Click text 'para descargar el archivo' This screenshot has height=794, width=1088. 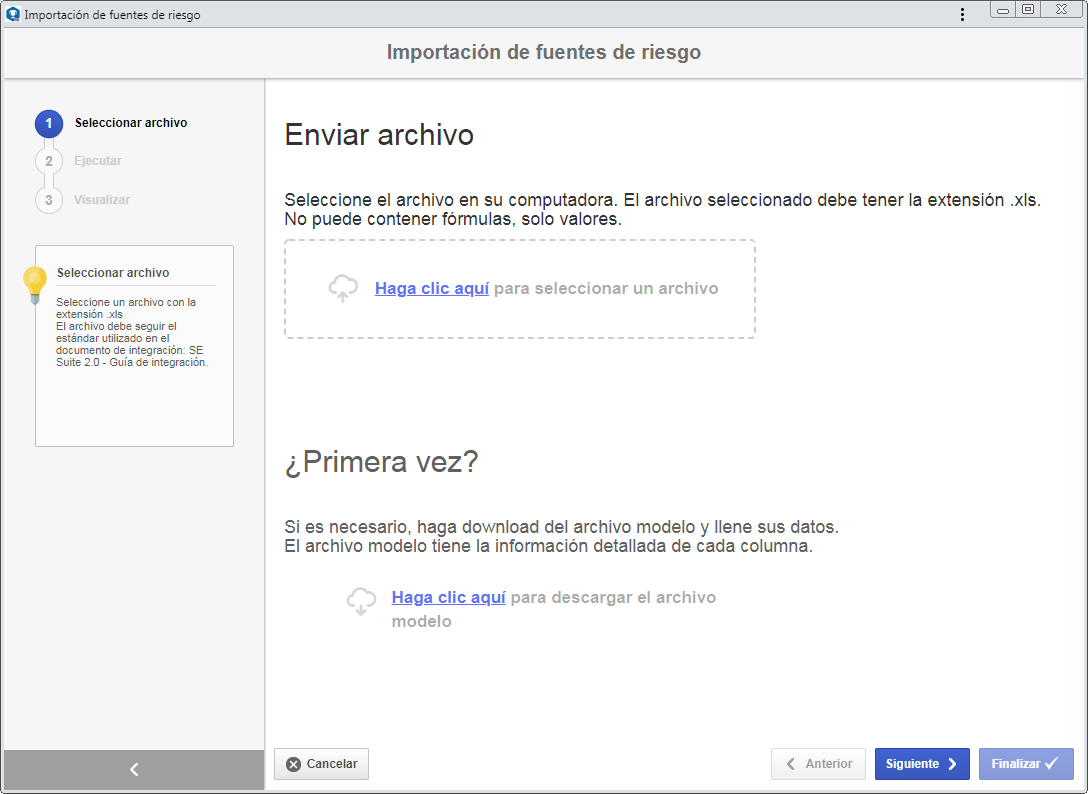[613, 597]
